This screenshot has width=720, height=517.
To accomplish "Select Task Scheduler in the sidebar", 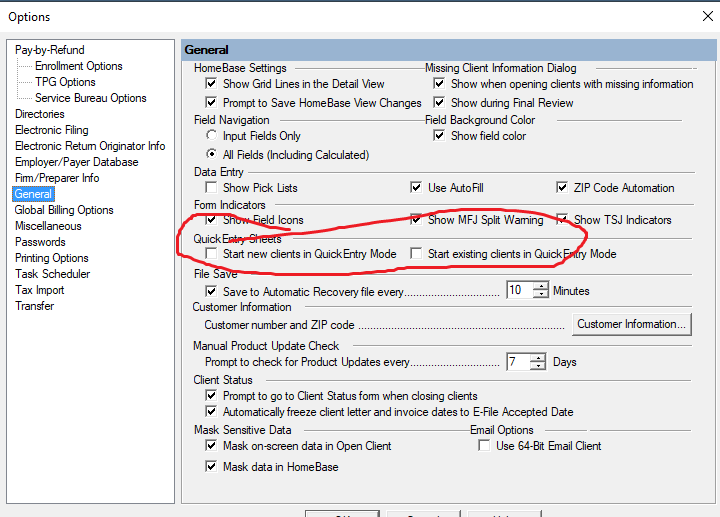I will coord(52,274).
